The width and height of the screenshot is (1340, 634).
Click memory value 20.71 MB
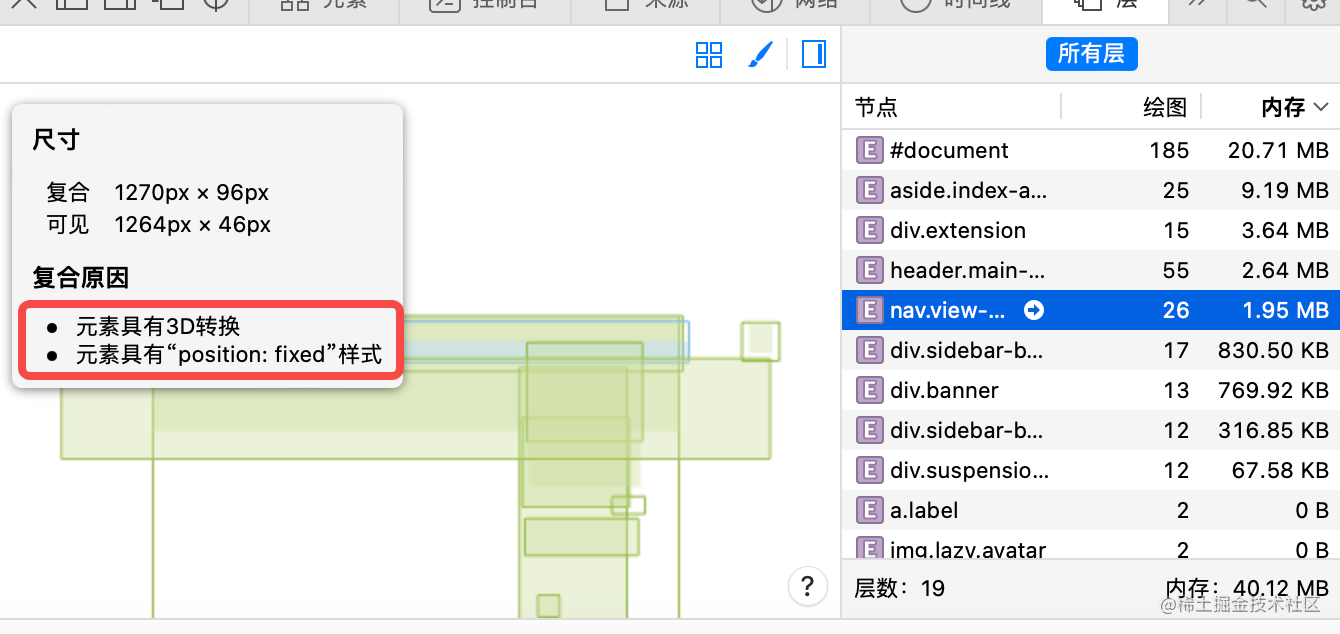click(x=1278, y=150)
